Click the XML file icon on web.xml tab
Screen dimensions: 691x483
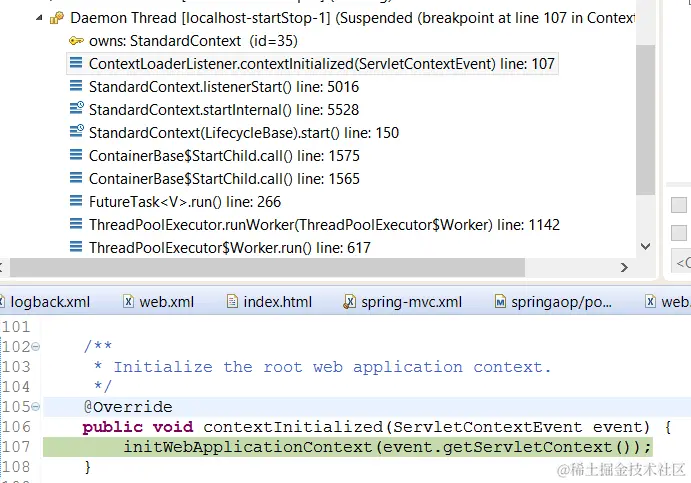pyautogui.click(x=128, y=301)
